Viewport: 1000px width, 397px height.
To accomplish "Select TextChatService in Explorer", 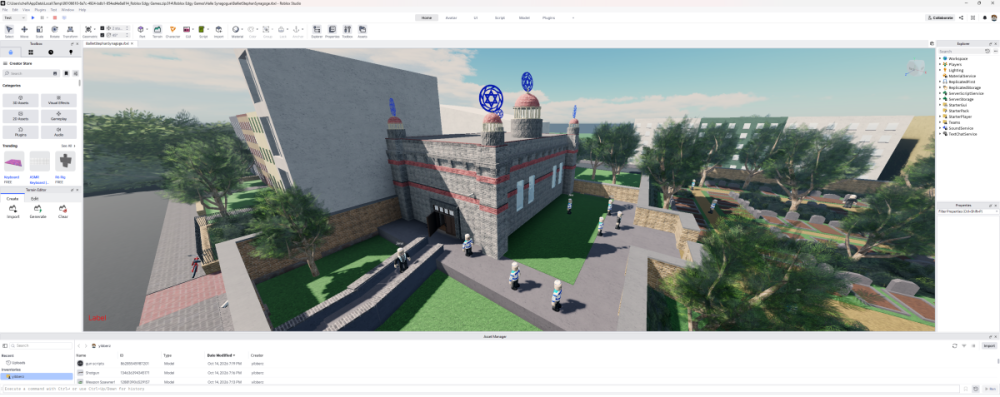I will click(x=962, y=134).
